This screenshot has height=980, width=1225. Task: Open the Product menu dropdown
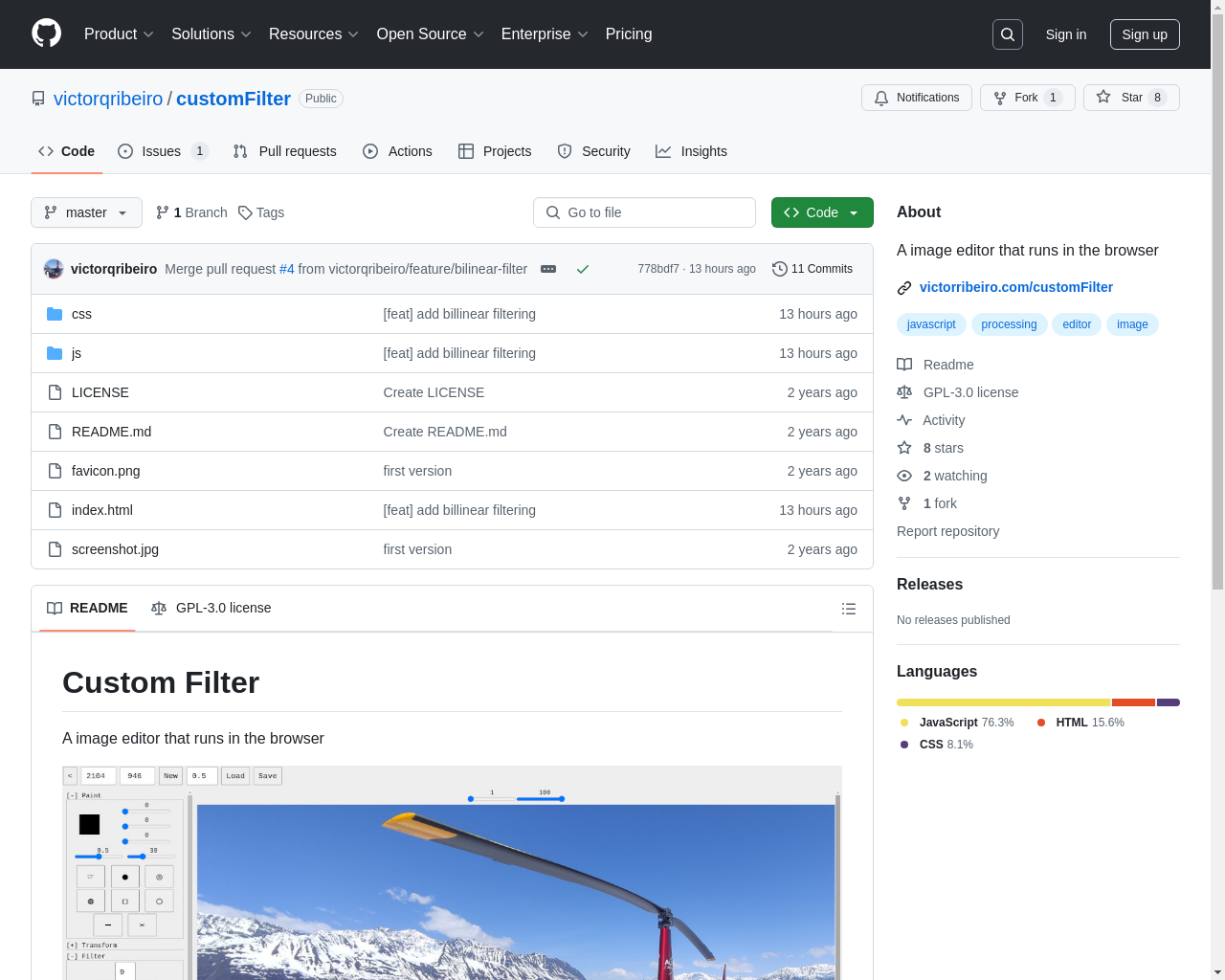pos(119,34)
